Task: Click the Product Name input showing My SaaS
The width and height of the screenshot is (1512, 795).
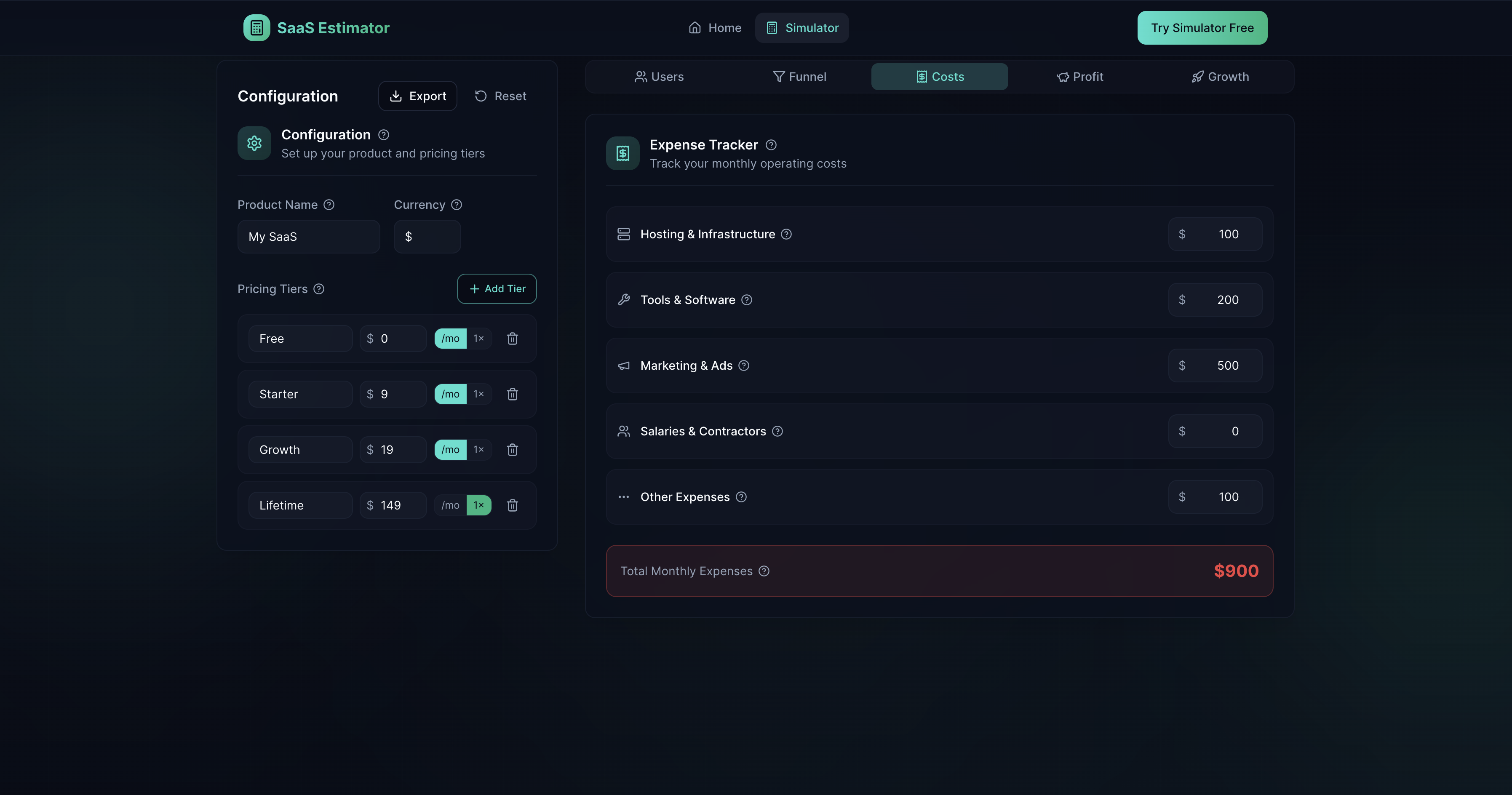Action: coord(308,237)
